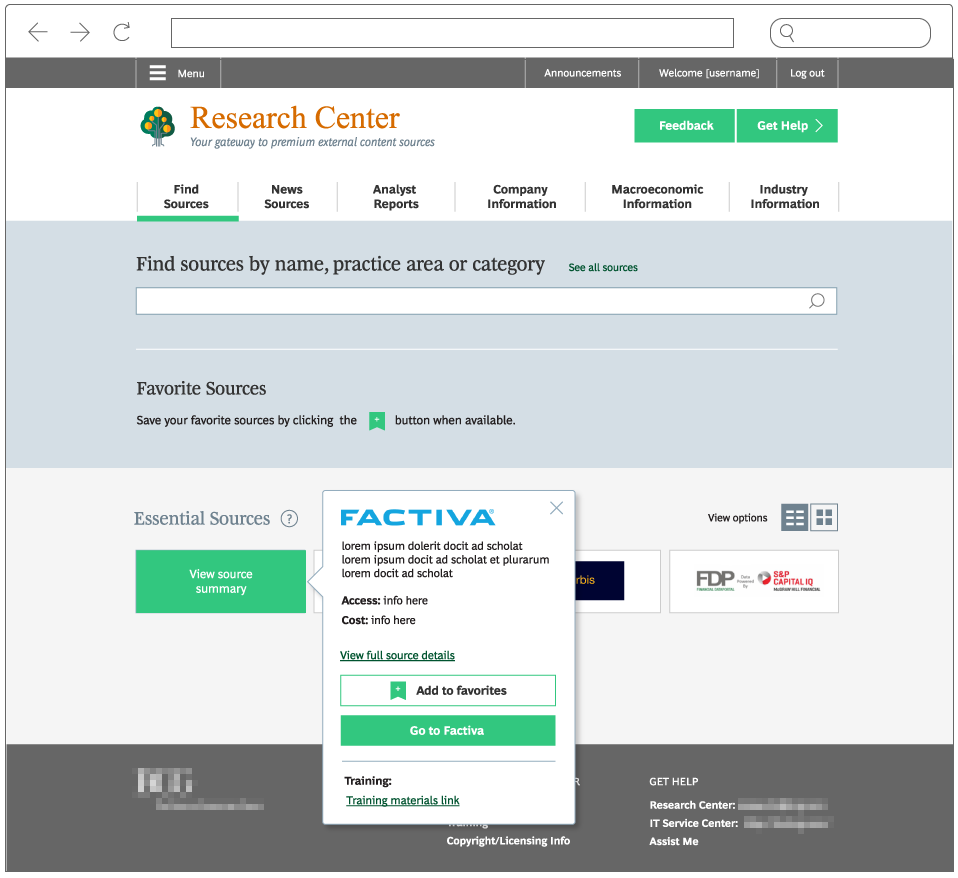Image resolution: width=958 pixels, height=878 pixels.
Task: Close the Factiva popup
Action: click(556, 508)
